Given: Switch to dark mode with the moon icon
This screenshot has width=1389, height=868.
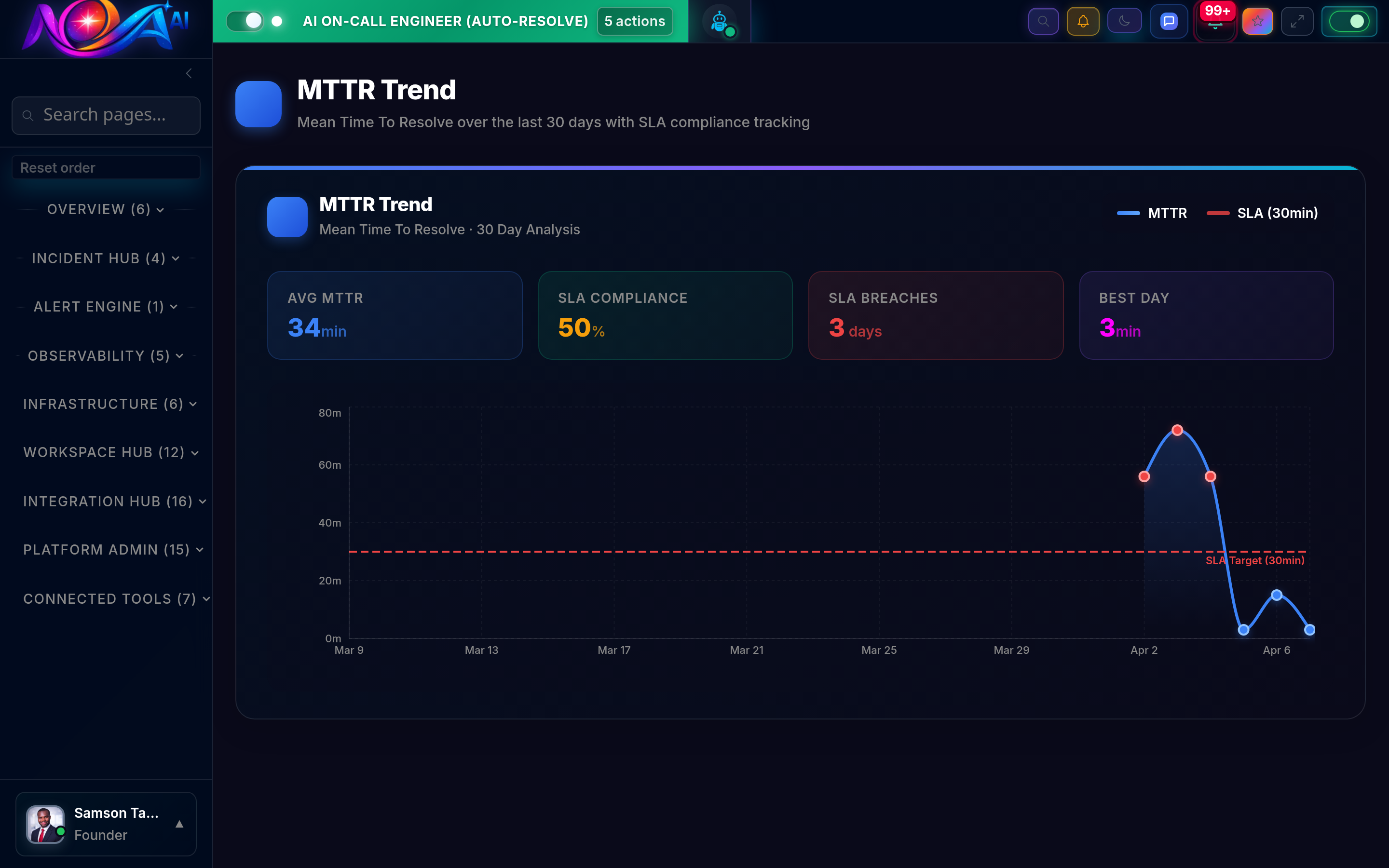Looking at the screenshot, I should coord(1124,21).
